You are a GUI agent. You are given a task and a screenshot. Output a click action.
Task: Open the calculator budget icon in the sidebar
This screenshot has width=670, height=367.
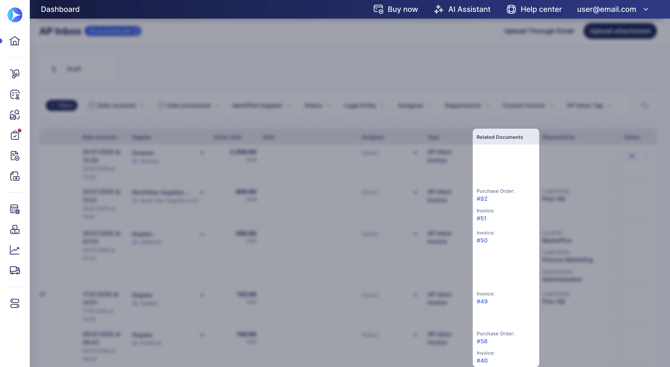point(15,209)
